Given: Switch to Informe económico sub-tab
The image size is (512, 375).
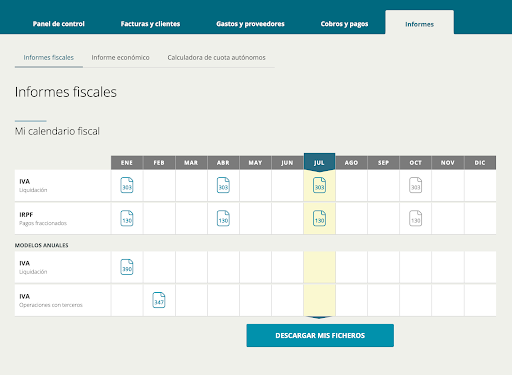Looking at the screenshot, I should pos(120,58).
